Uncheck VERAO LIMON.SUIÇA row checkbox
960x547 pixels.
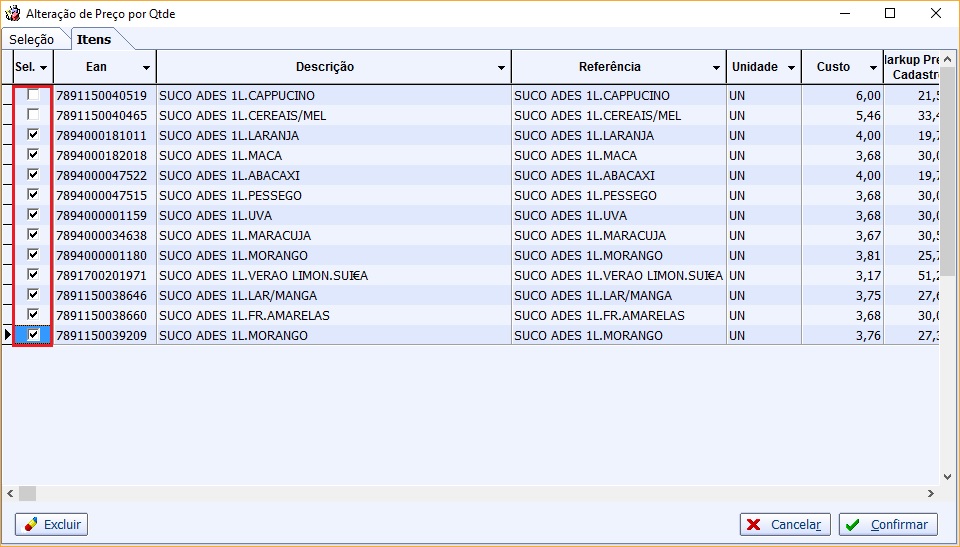pos(34,274)
